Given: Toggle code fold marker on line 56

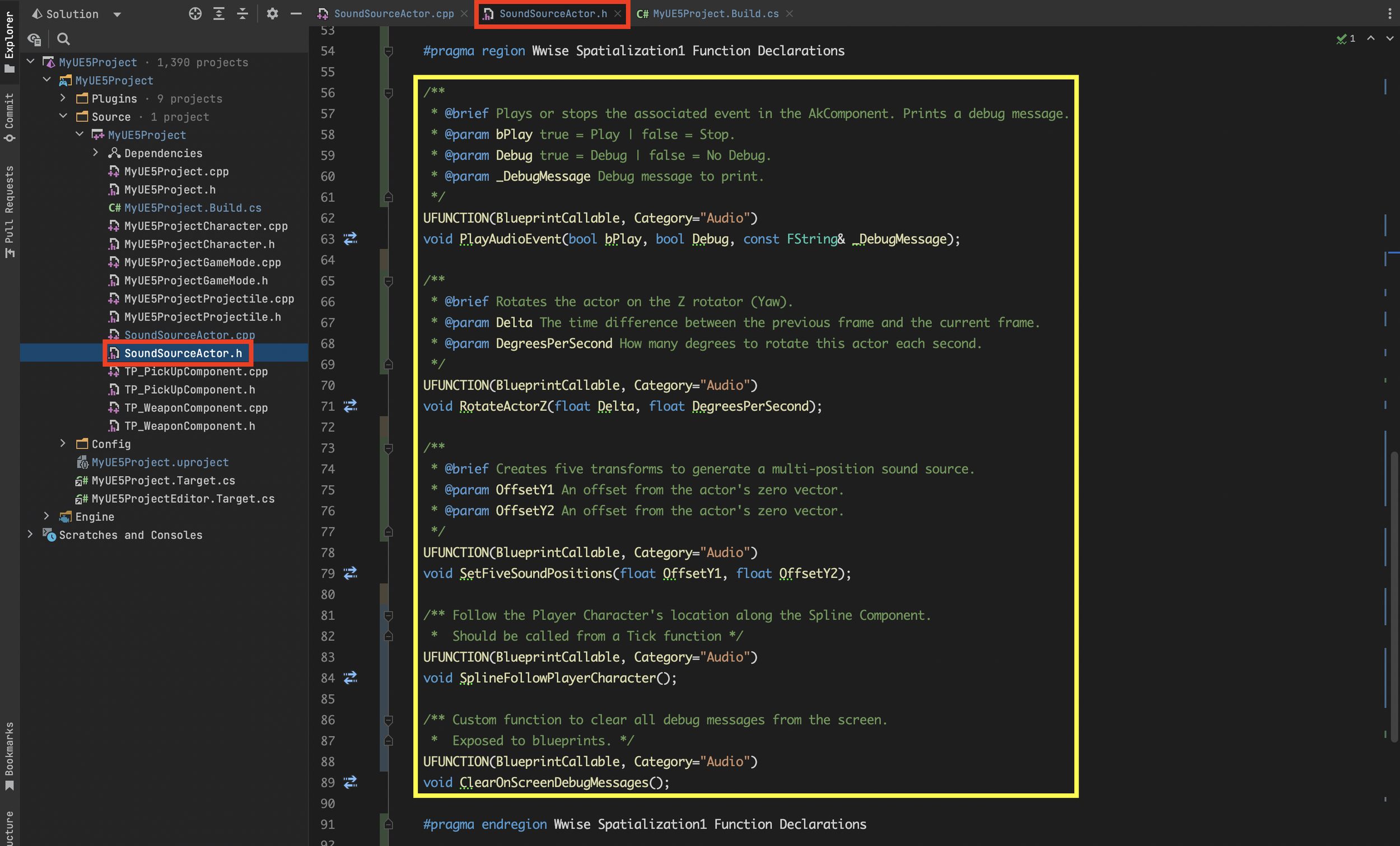Looking at the screenshot, I should click(x=389, y=92).
